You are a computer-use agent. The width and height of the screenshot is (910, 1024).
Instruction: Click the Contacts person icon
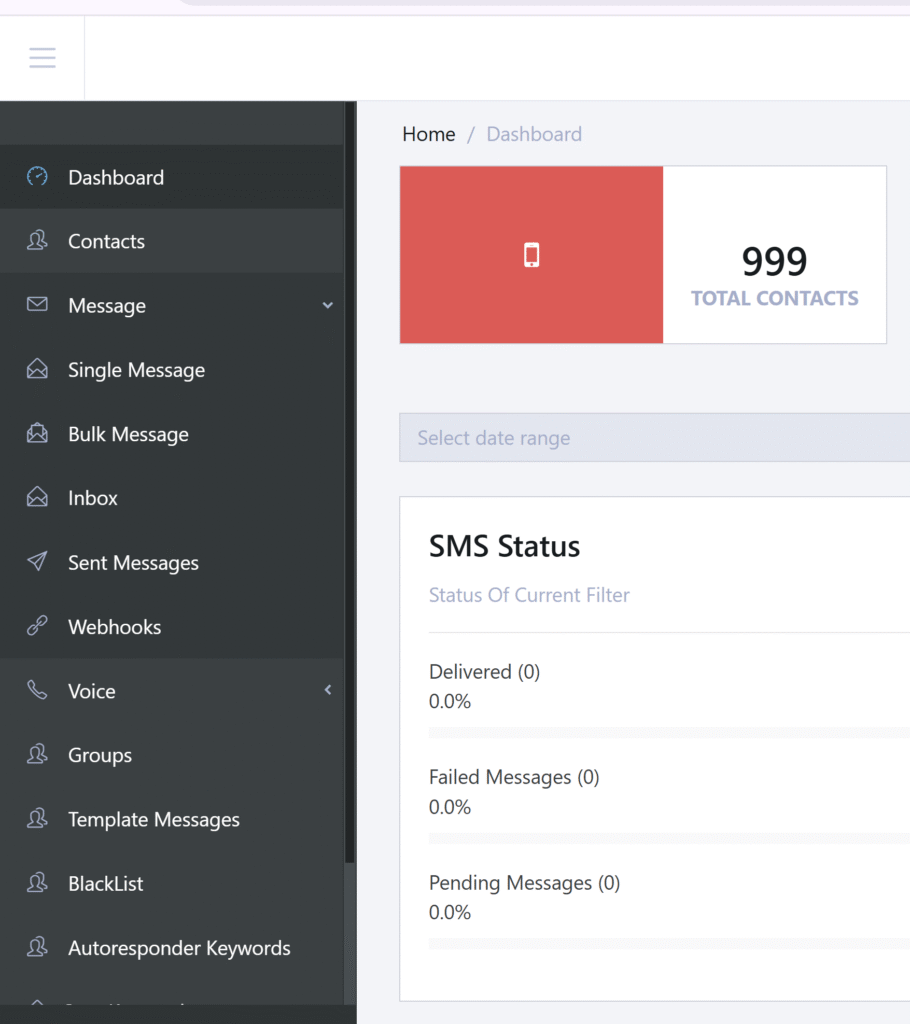37,241
